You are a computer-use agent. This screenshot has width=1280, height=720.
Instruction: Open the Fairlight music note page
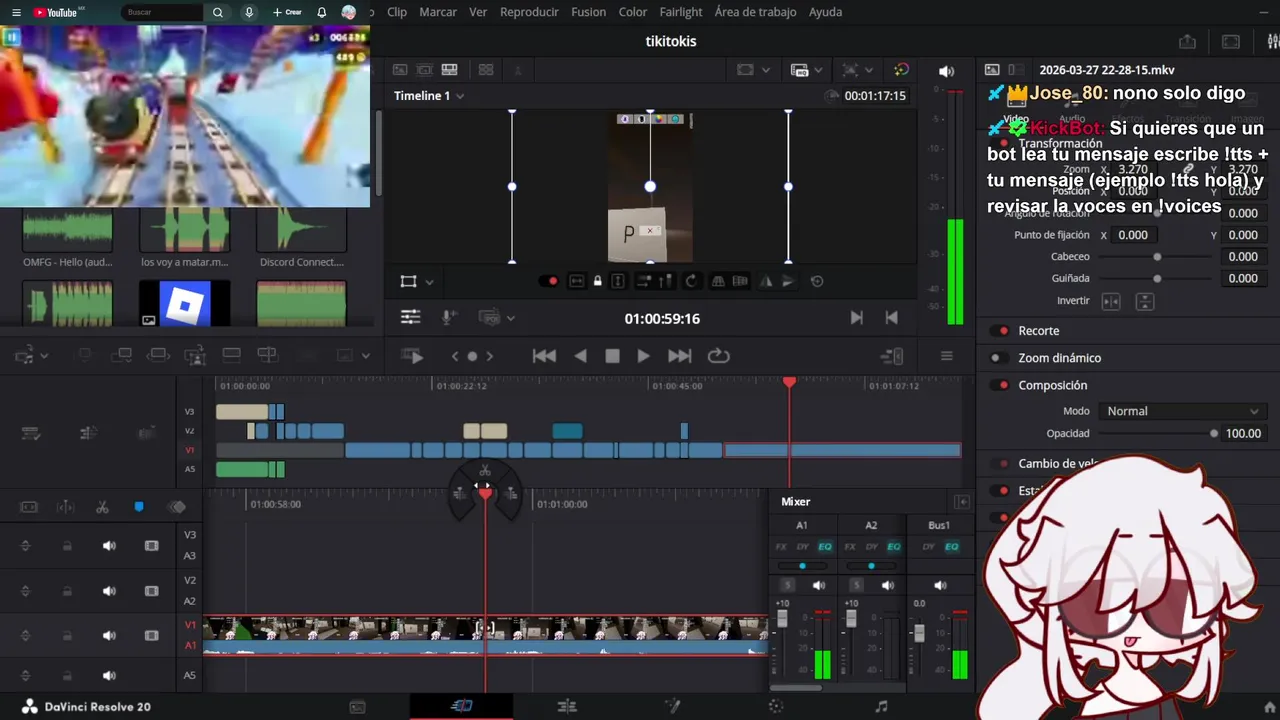click(881, 706)
